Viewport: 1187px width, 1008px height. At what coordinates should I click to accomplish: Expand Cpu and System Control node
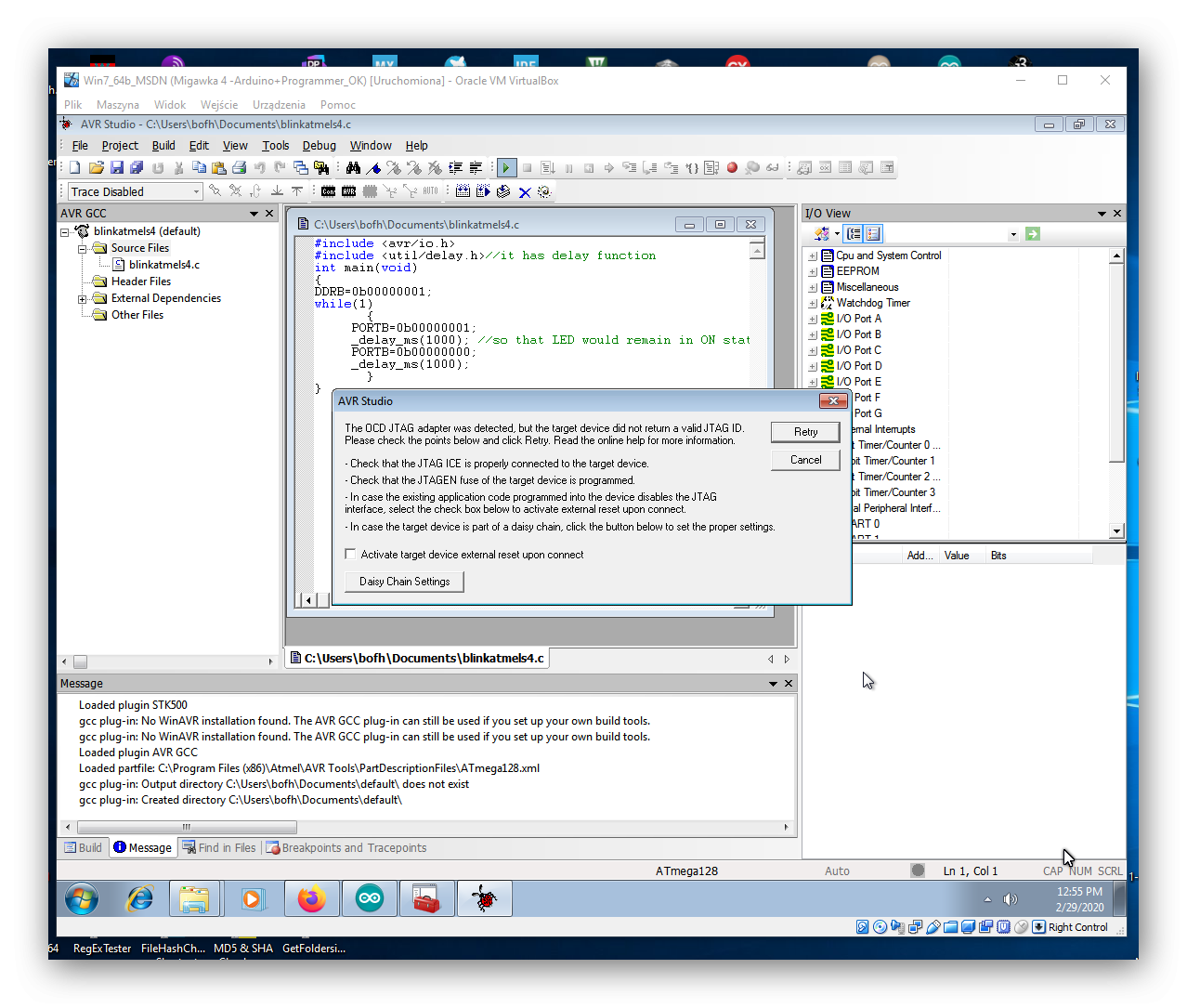coord(813,256)
